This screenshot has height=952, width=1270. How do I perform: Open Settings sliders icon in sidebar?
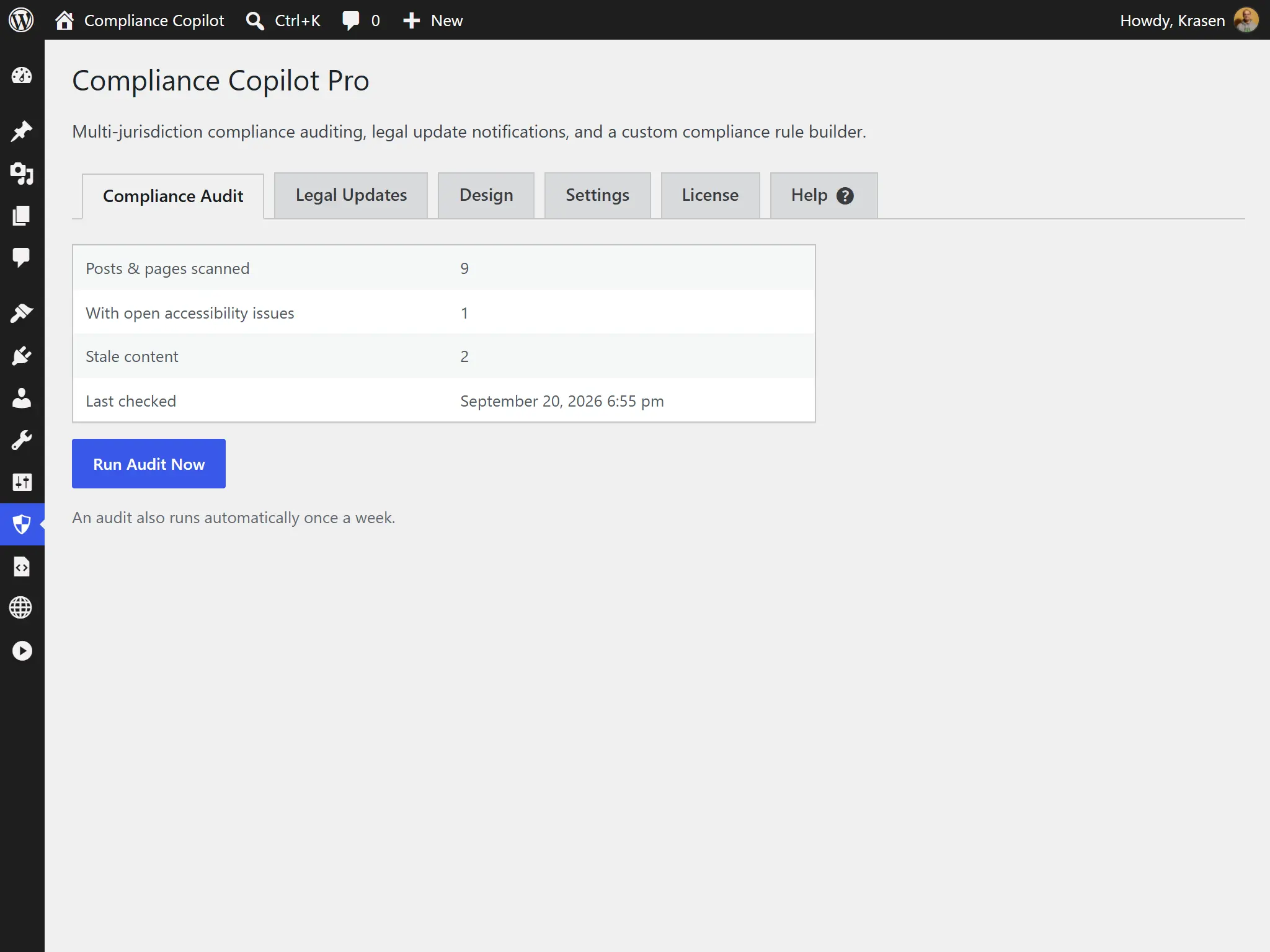click(x=22, y=482)
